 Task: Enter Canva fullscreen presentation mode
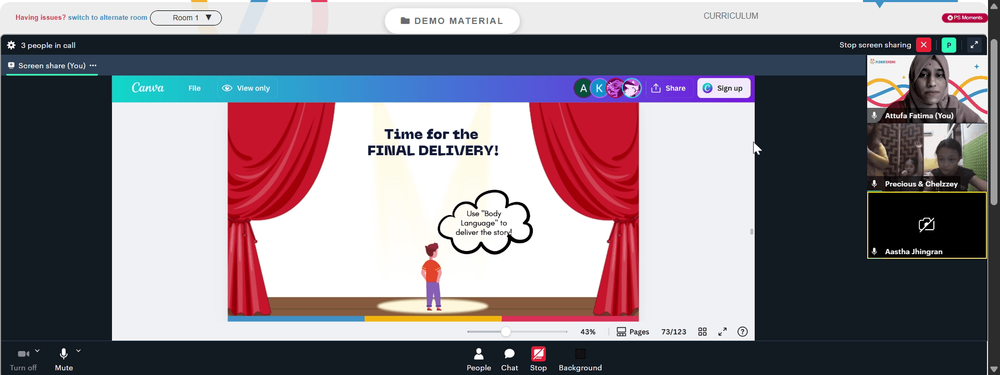pos(723,332)
